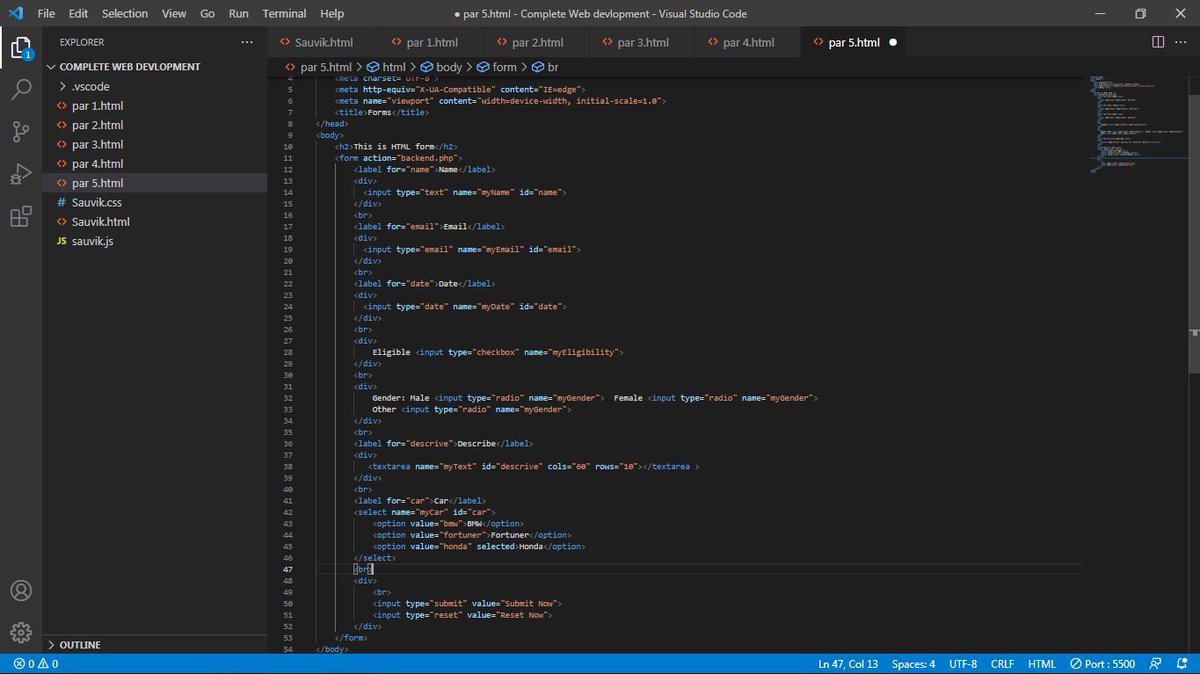Select par 5.html in the Explorer
This screenshot has width=1200, height=674.
155,183
